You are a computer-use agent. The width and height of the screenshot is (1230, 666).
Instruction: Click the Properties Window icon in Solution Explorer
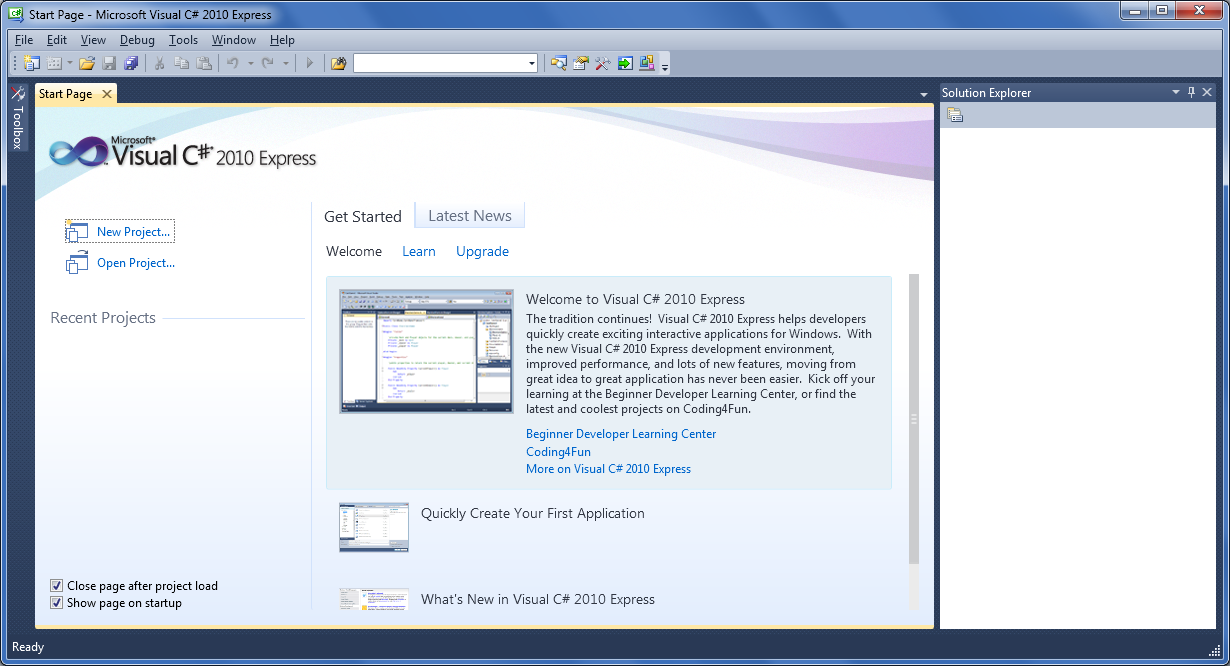click(x=955, y=115)
